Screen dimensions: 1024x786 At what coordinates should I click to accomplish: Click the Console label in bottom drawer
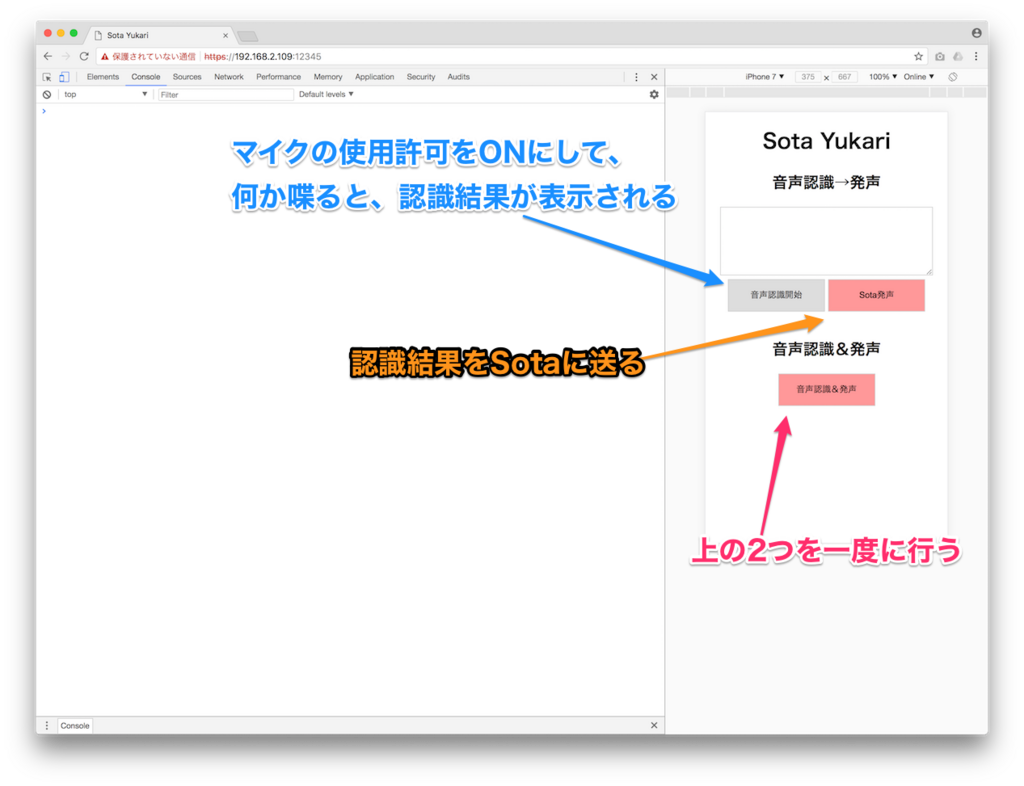[75, 725]
